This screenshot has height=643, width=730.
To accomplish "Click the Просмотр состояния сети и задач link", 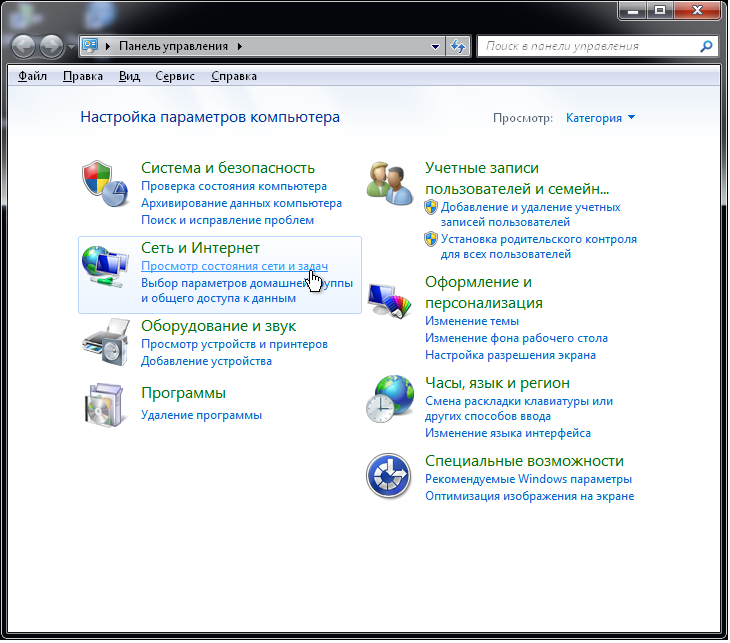I will point(234,266).
